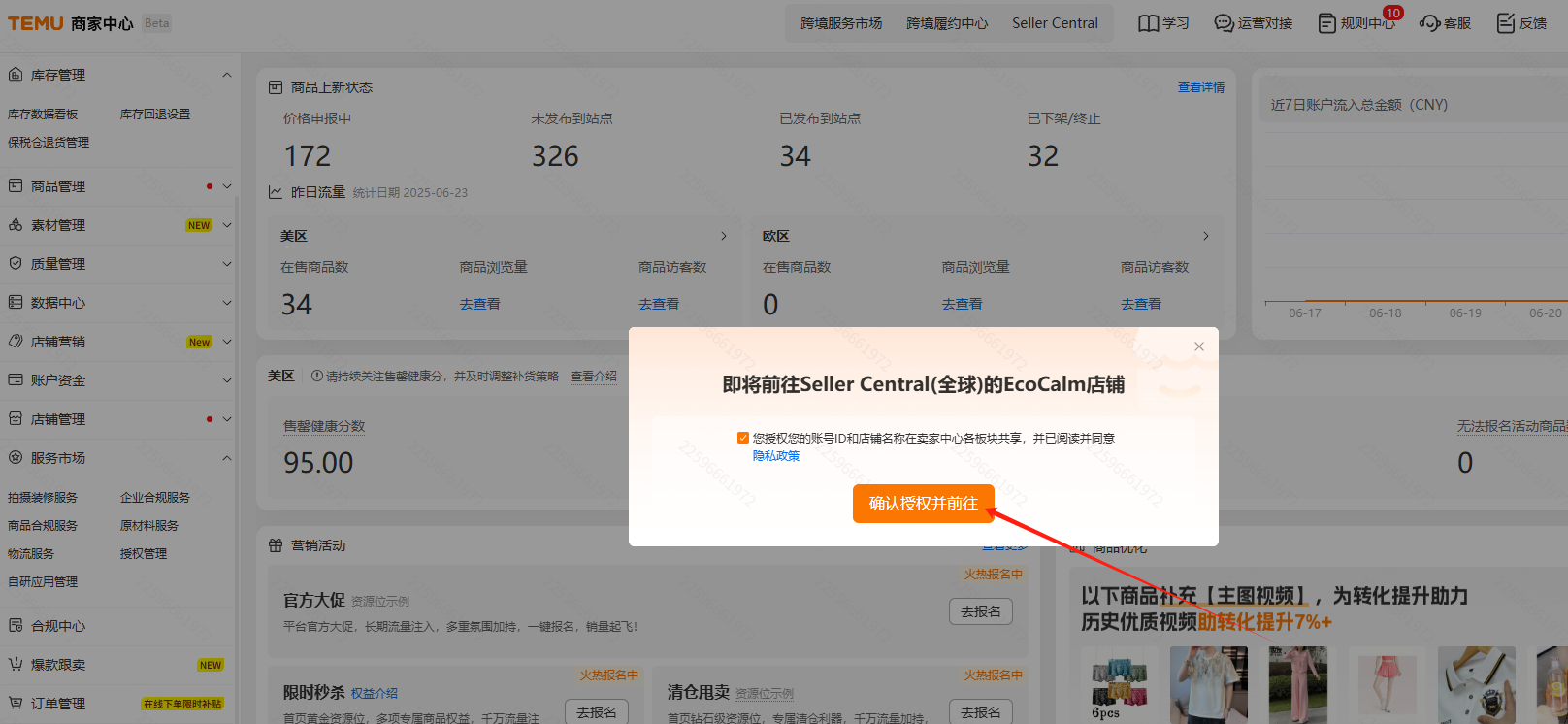The image size is (1568, 724).
Task: Click the info icon beside 请持续关注售罄健康分
Action: pyautogui.click(x=317, y=376)
